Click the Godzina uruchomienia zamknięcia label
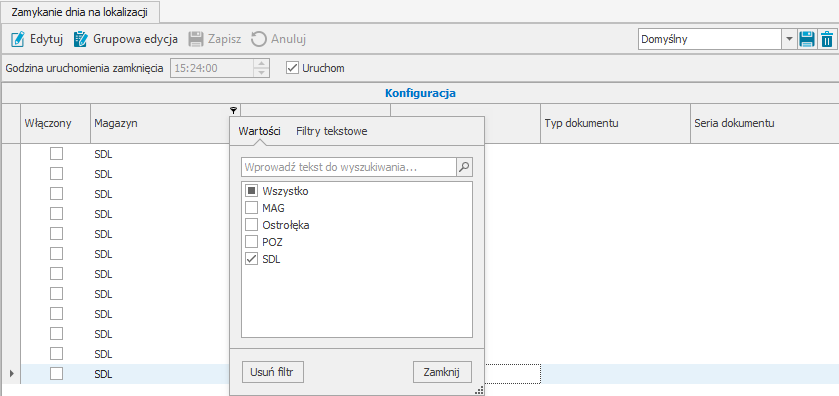 click(x=85, y=68)
